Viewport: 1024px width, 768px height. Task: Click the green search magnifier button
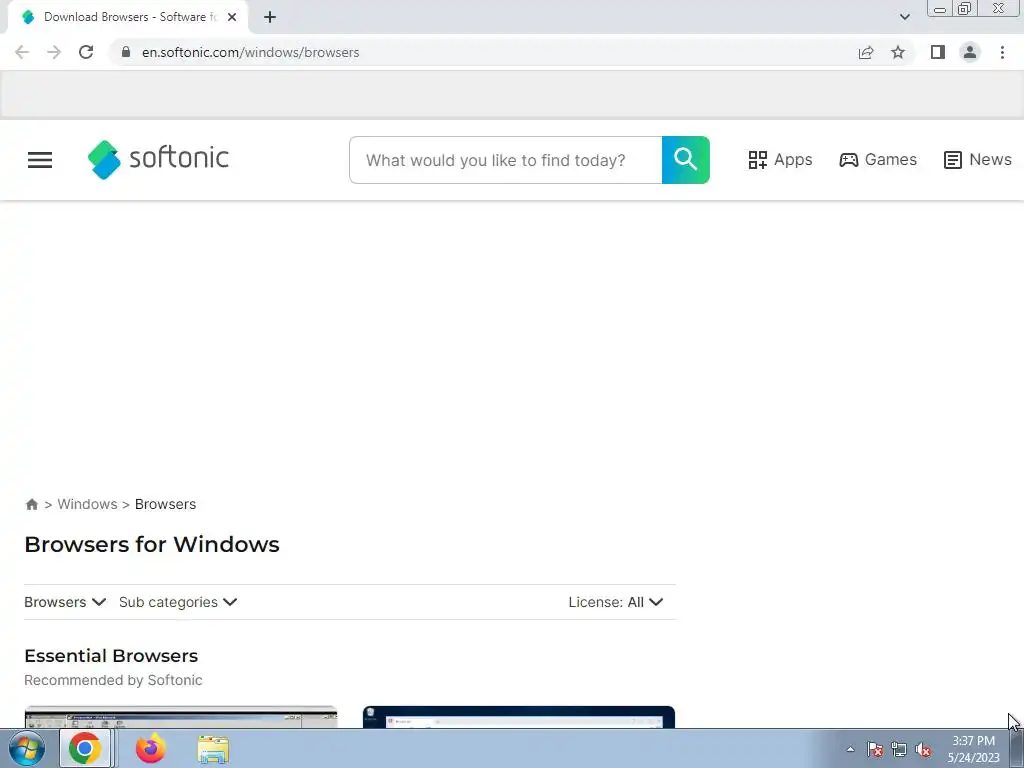[x=686, y=160]
